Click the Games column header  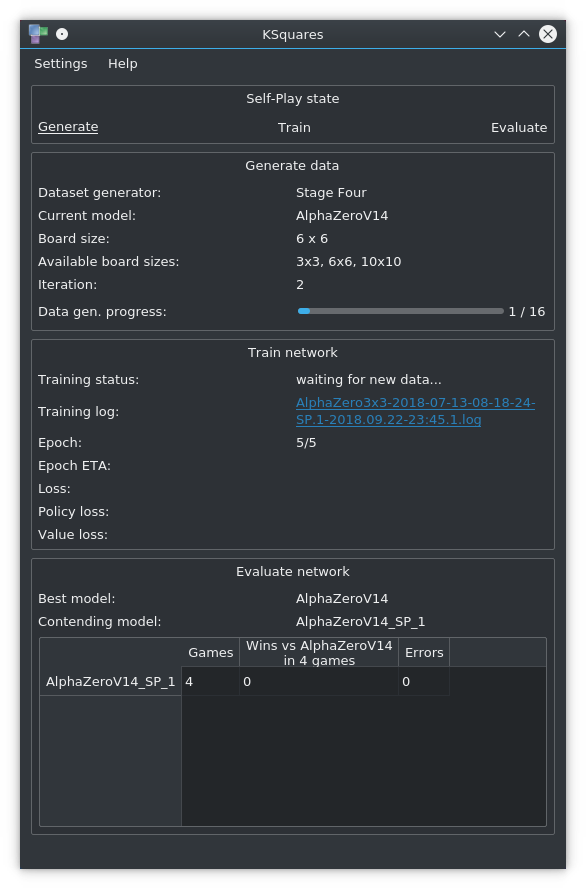point(211,653)
